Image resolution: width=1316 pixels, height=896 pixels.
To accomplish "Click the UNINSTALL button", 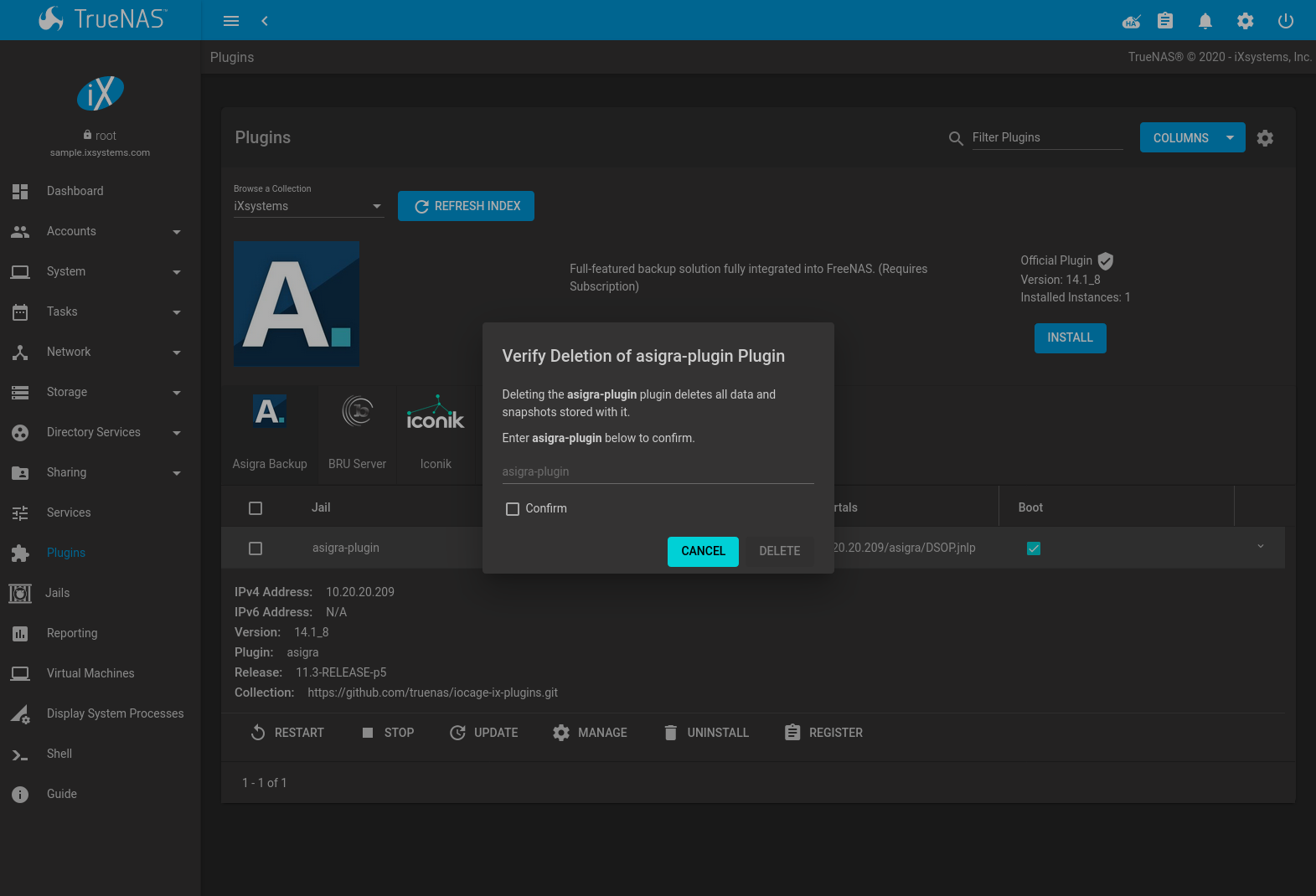I will [x=705, y=733].
